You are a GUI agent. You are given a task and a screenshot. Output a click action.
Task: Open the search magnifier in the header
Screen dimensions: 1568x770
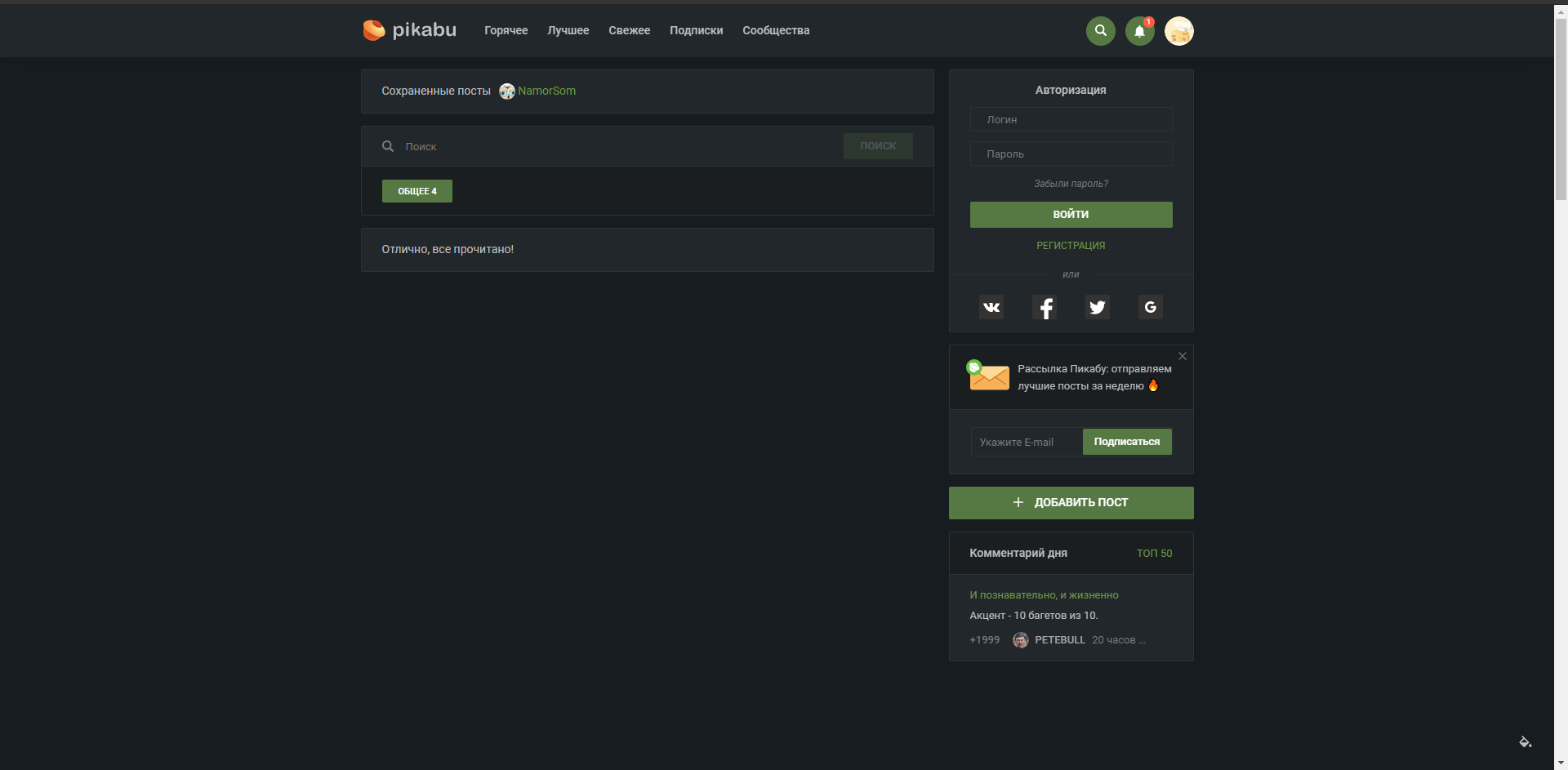click(x=1100, y=31)
